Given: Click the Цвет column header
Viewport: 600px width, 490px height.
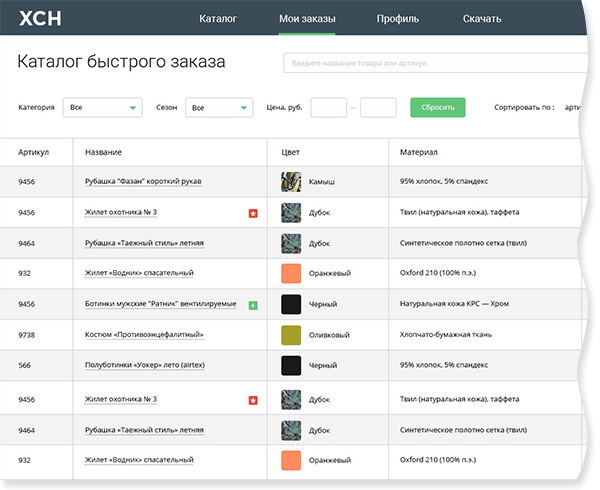Looking at the screenshot, I should pyautogui.click(x=290, y=152).
